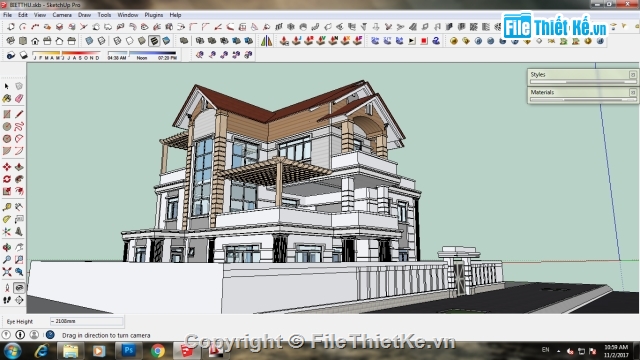Select the Protractor tool

(x=7, y=219)
